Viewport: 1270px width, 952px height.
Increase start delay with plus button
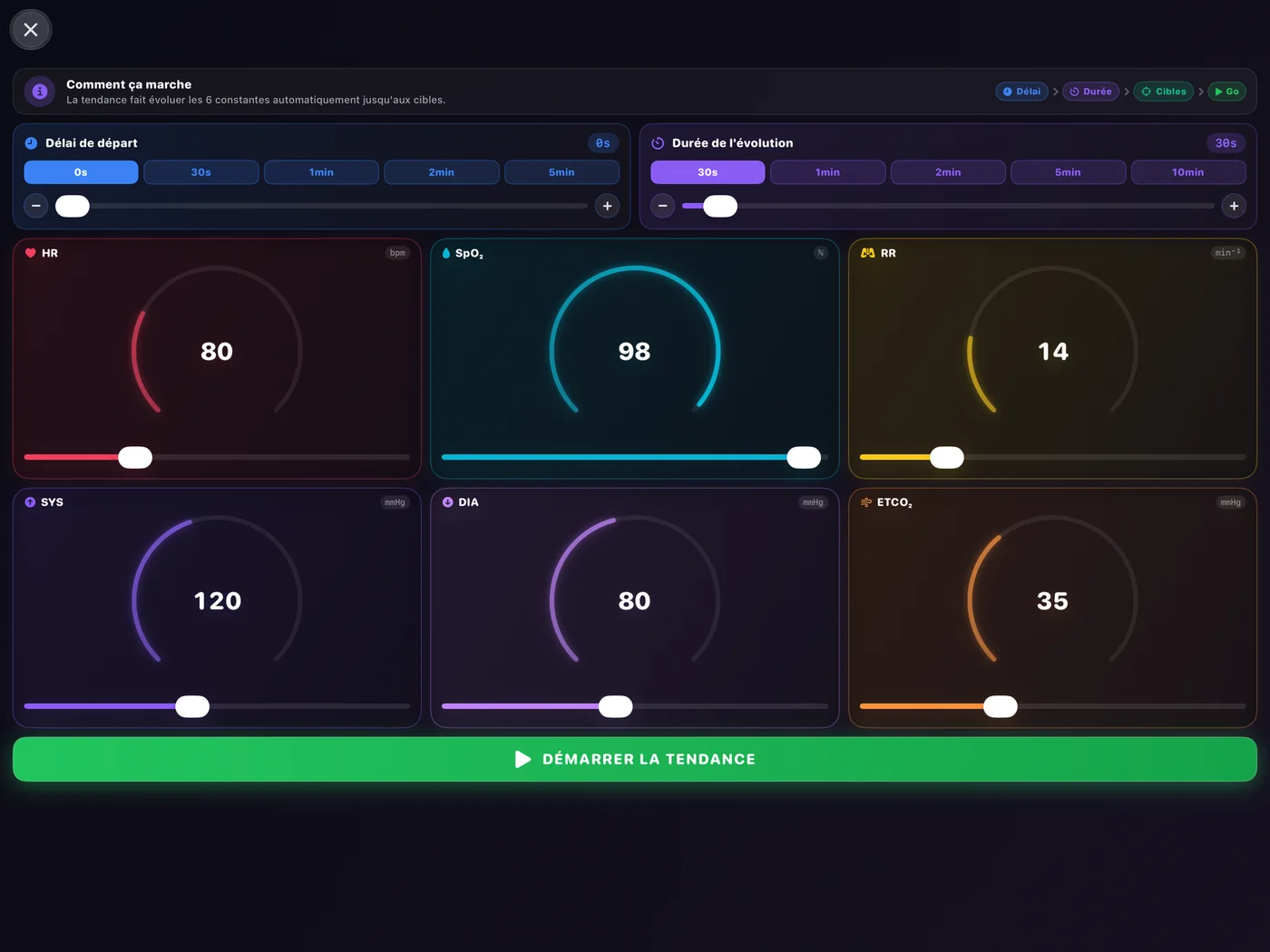pos(608,206)
